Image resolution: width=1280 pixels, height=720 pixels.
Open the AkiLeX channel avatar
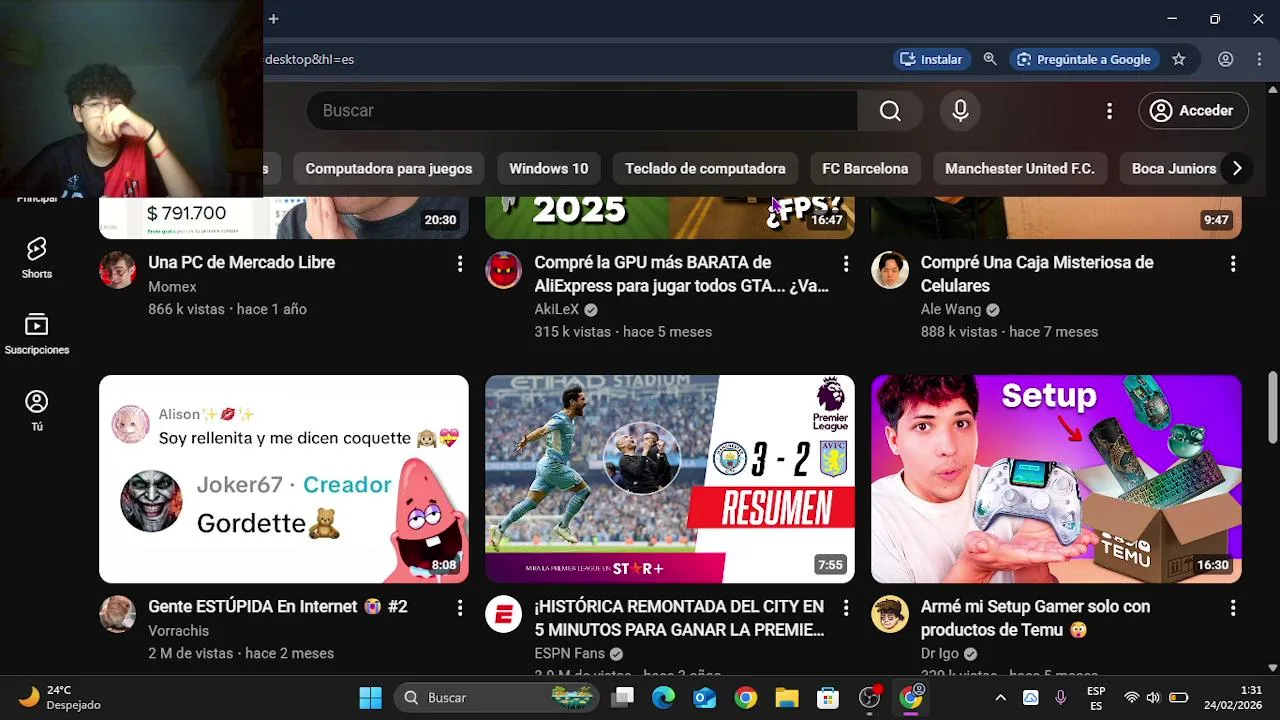503,270
